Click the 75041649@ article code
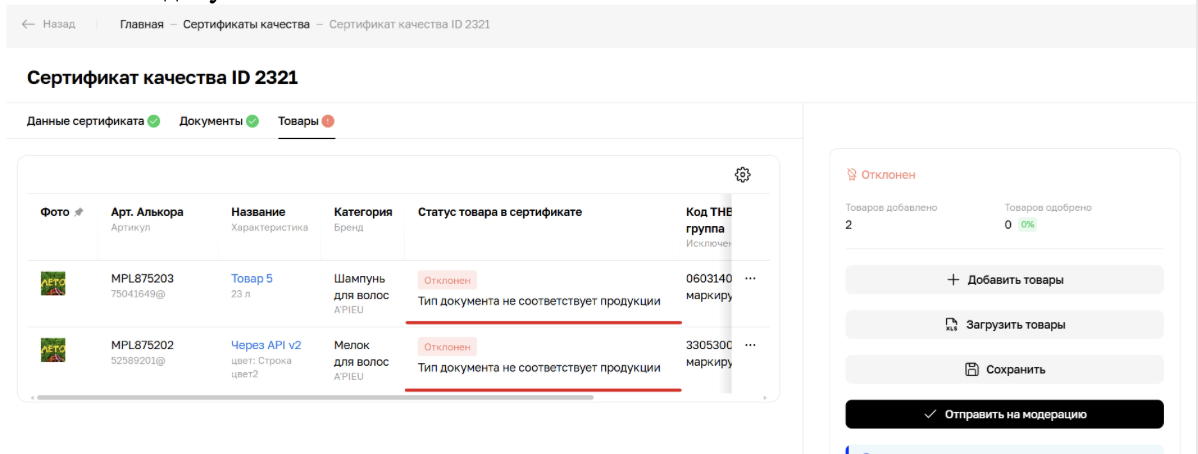Viewport: 1198px width, 454px height. click(x=136, y=293)
